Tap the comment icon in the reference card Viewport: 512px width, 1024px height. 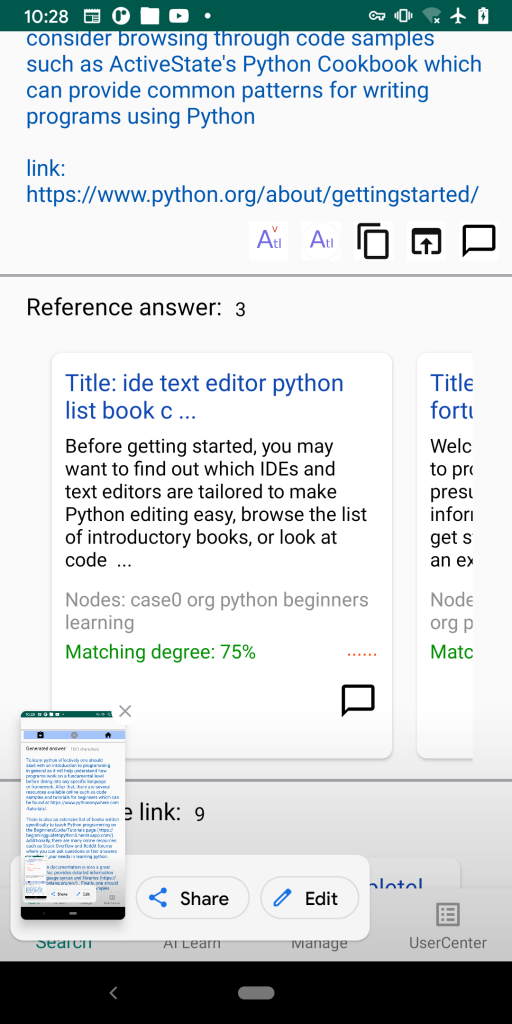[358, 700]
